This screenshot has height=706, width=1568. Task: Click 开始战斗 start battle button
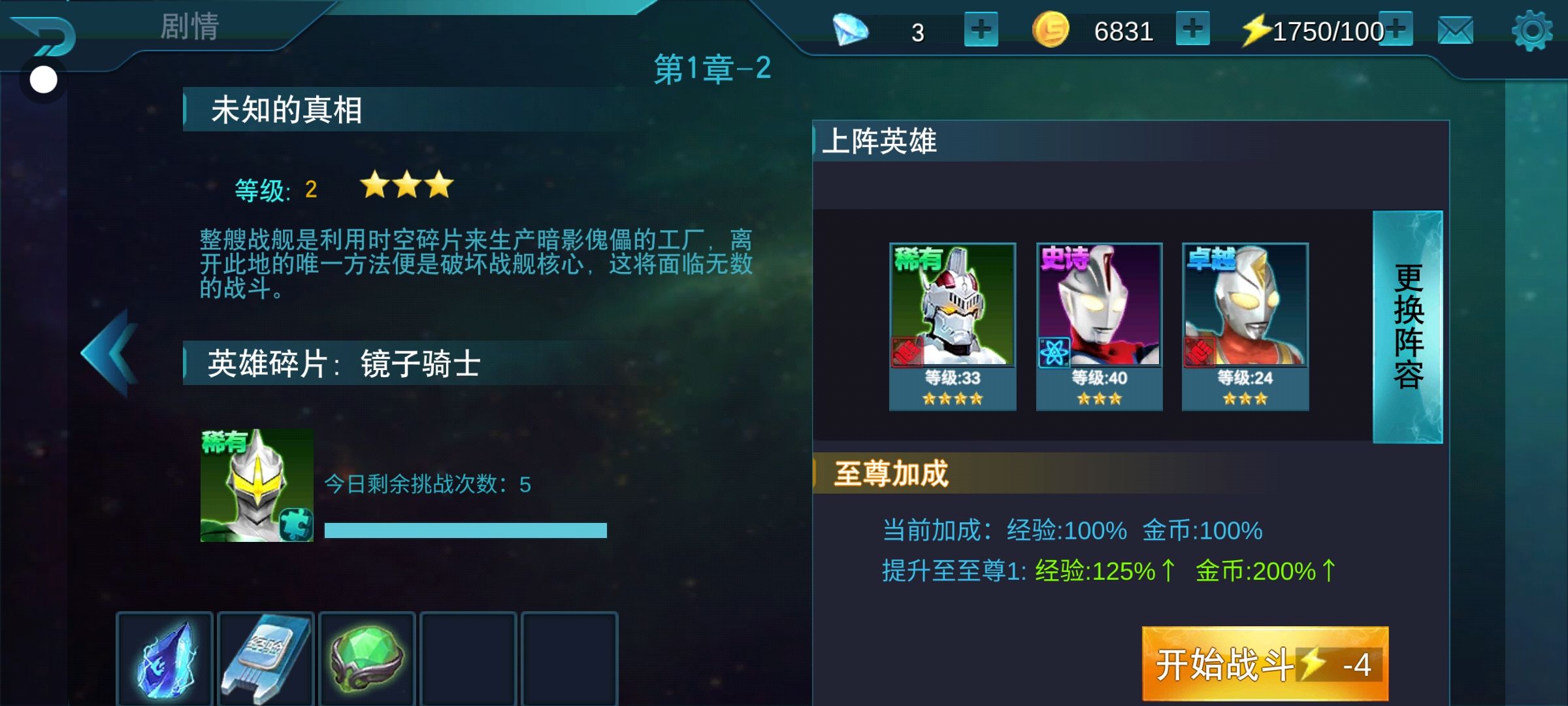[1266, 664]
